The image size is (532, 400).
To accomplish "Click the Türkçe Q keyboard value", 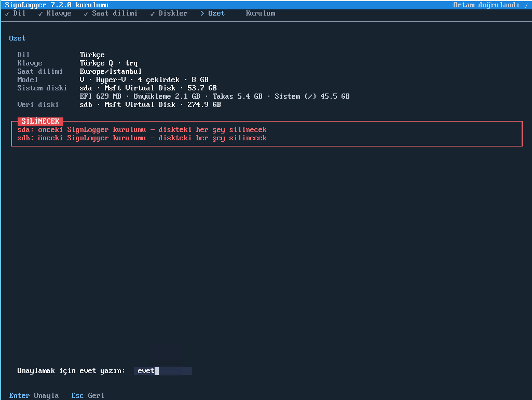I will coord(109,63).
